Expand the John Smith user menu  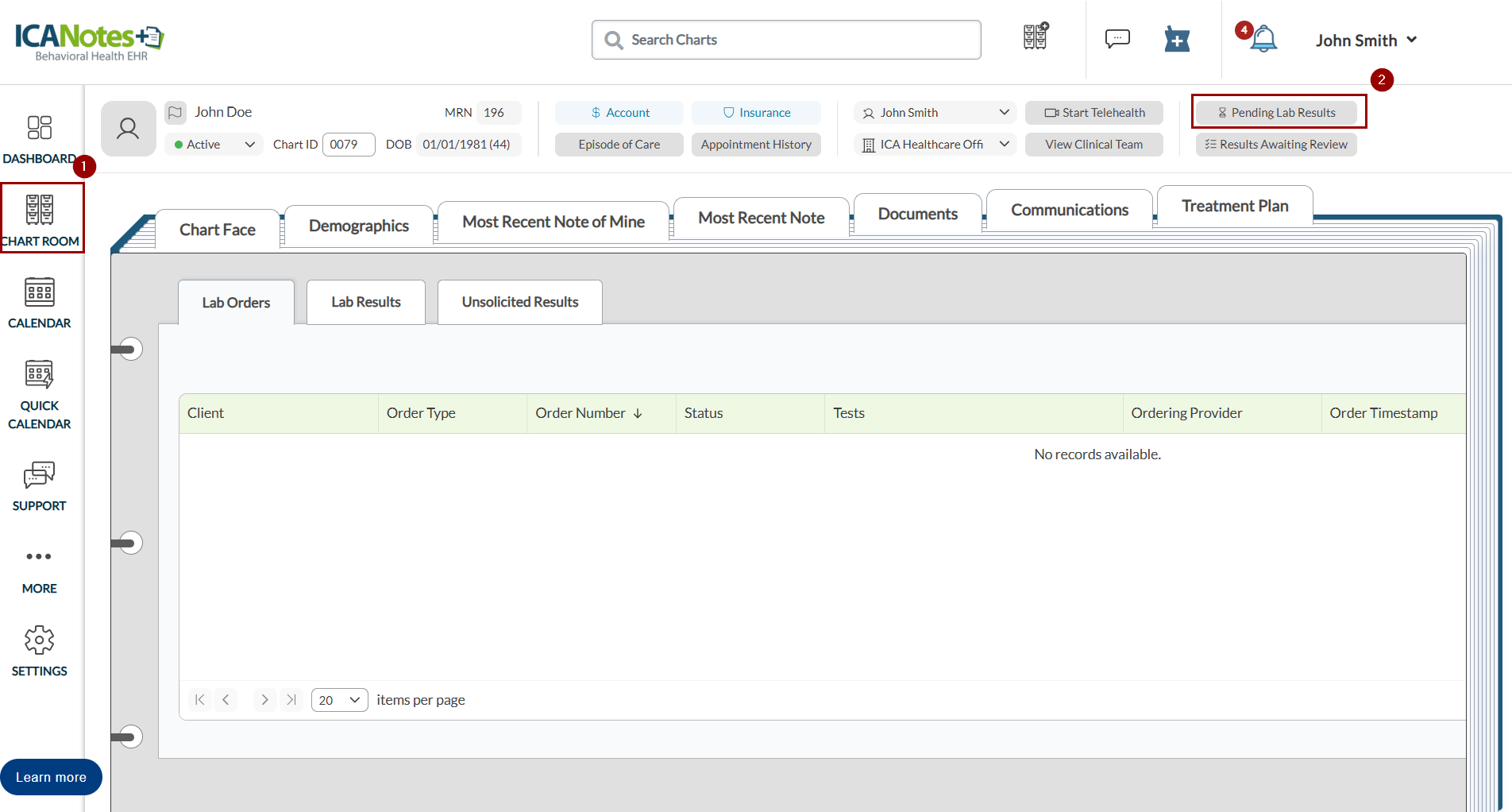pyautogui.click(x=1366, y=41)
